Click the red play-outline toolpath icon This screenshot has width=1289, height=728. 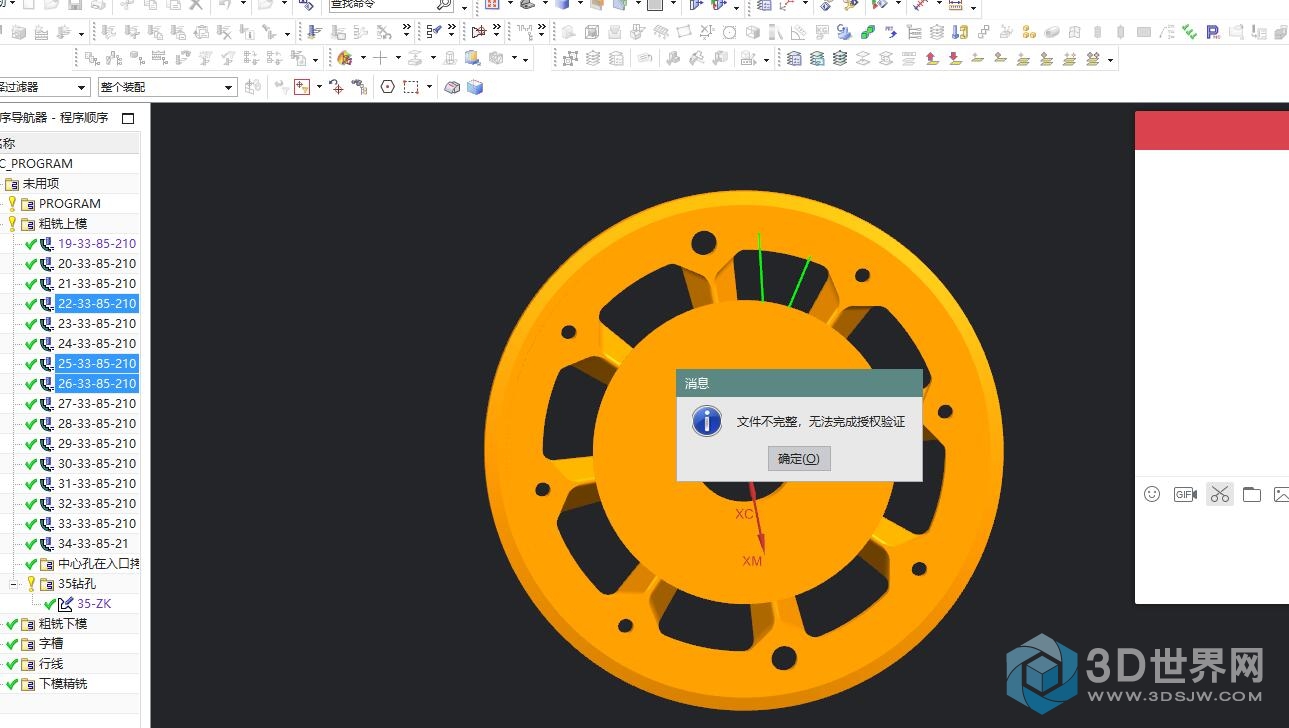(x=478, y=32)
